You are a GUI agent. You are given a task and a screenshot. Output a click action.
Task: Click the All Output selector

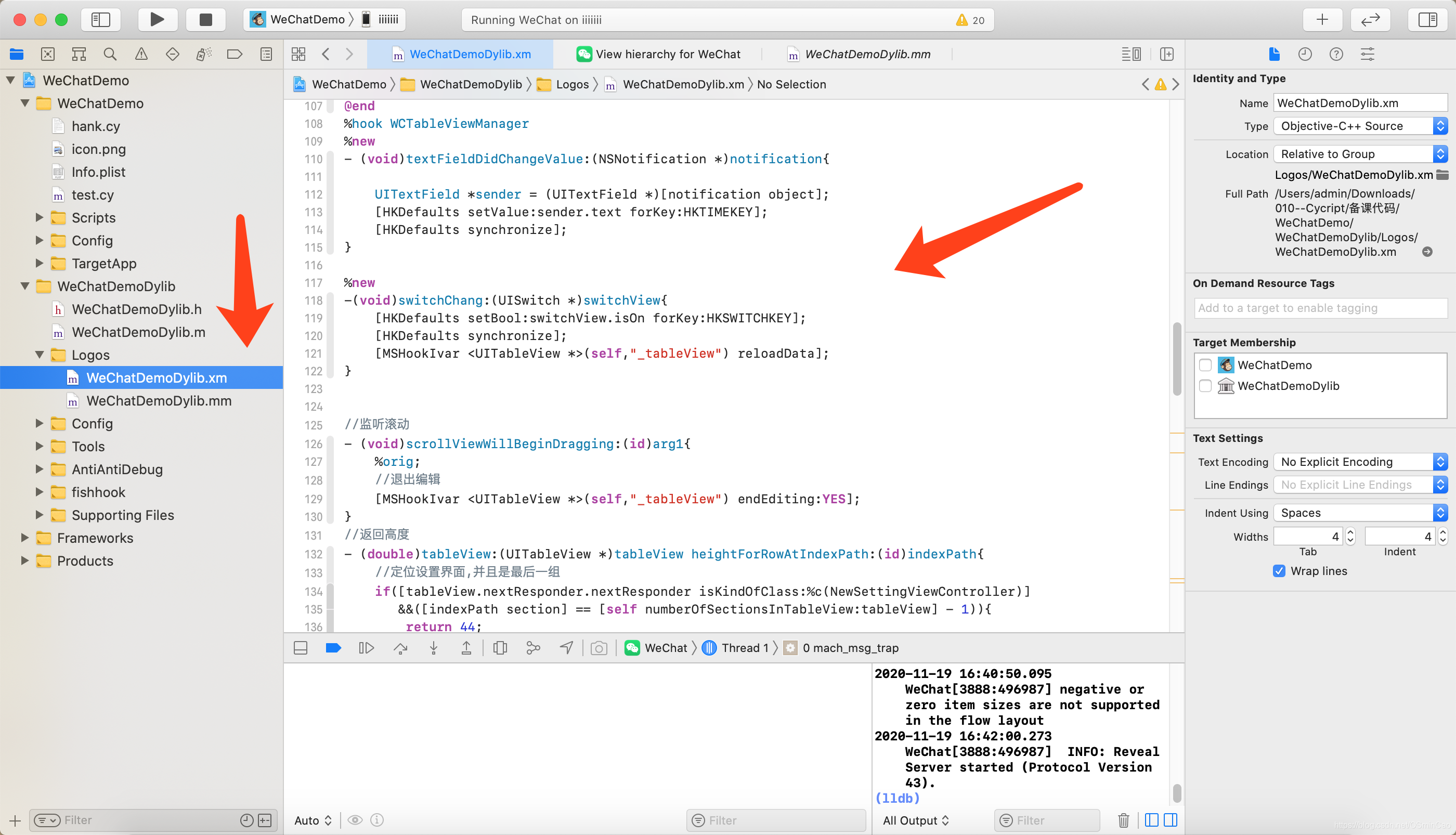pos(915,820)
